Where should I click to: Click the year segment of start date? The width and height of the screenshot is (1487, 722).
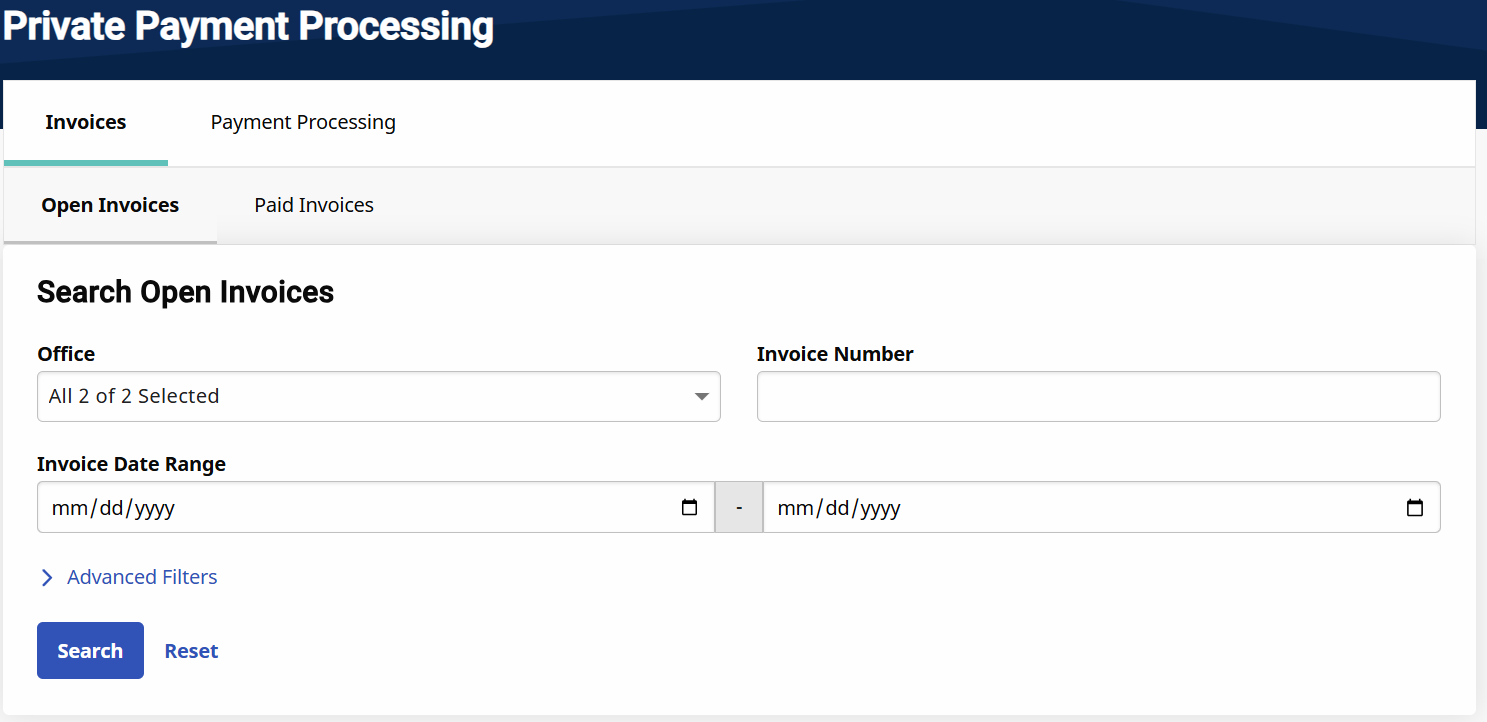(154, 508)
